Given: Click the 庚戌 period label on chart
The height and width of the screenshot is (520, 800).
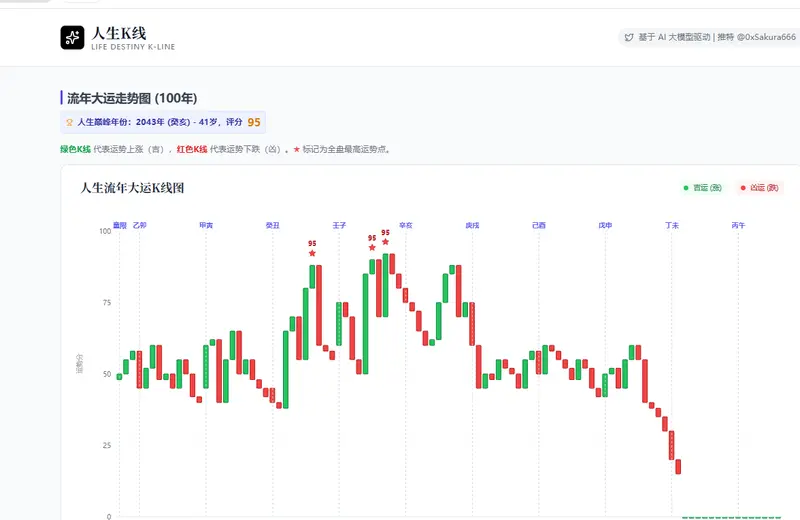Looking at the screenshot, I should [472, 226].
